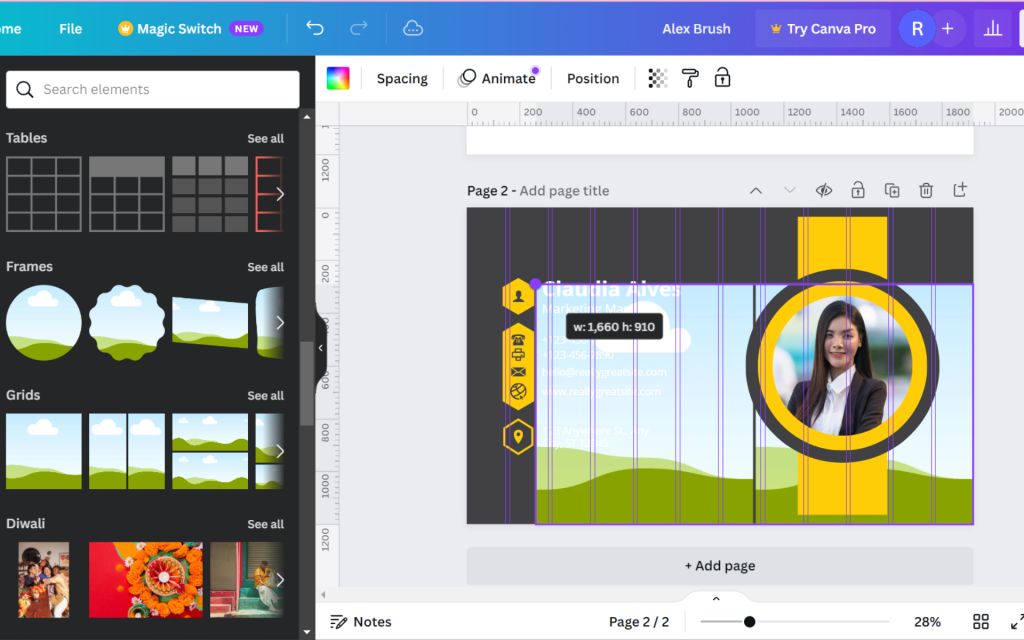Open the transparency checkerboard icon

[x=658, y=78]
